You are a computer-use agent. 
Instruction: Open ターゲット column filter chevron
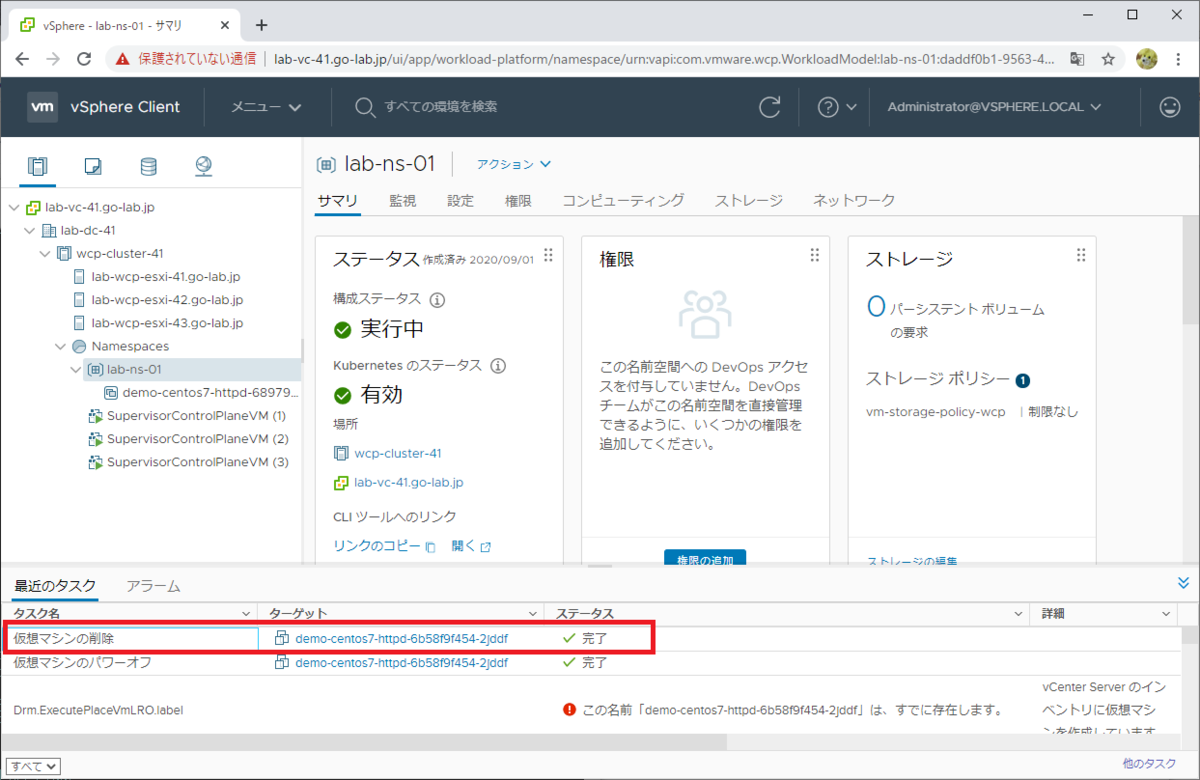[533, 613]
